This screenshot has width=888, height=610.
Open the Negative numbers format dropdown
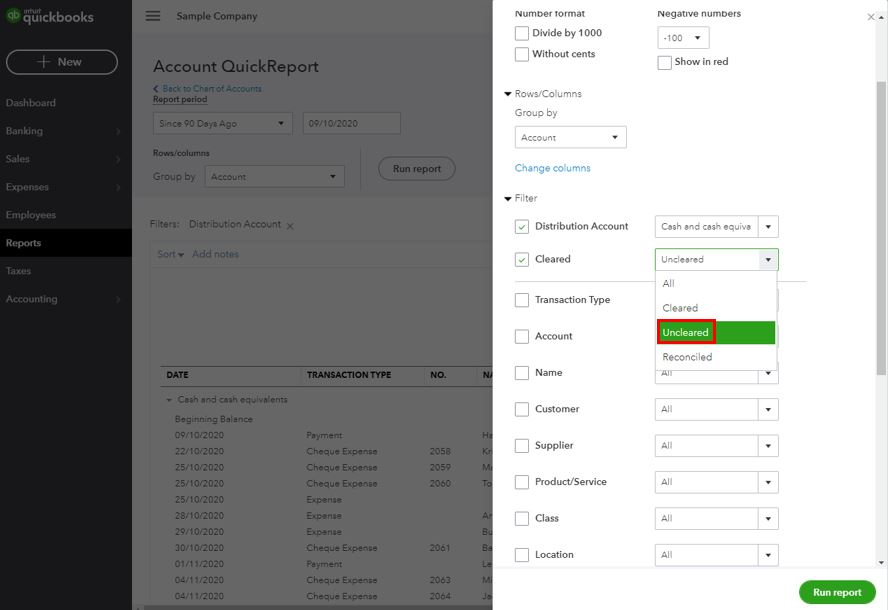pos(683,38)
